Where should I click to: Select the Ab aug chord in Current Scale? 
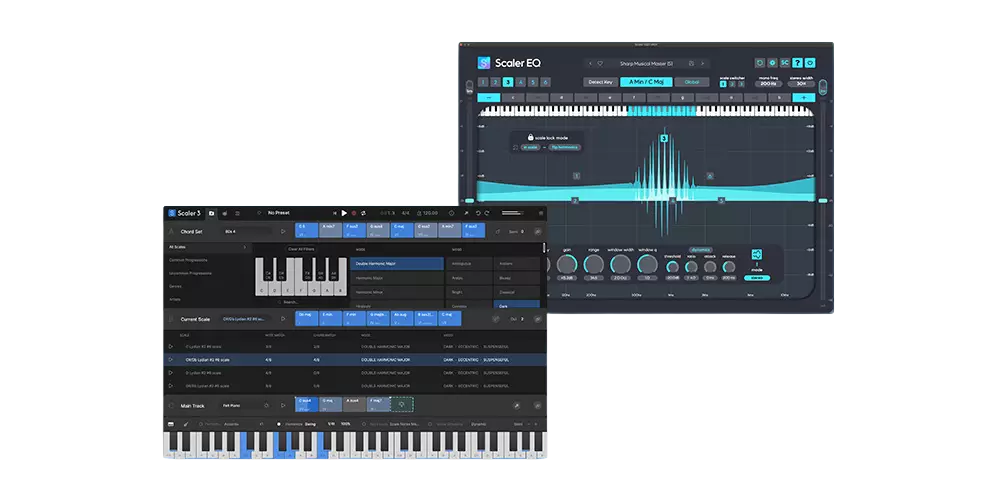coord(402,318)
